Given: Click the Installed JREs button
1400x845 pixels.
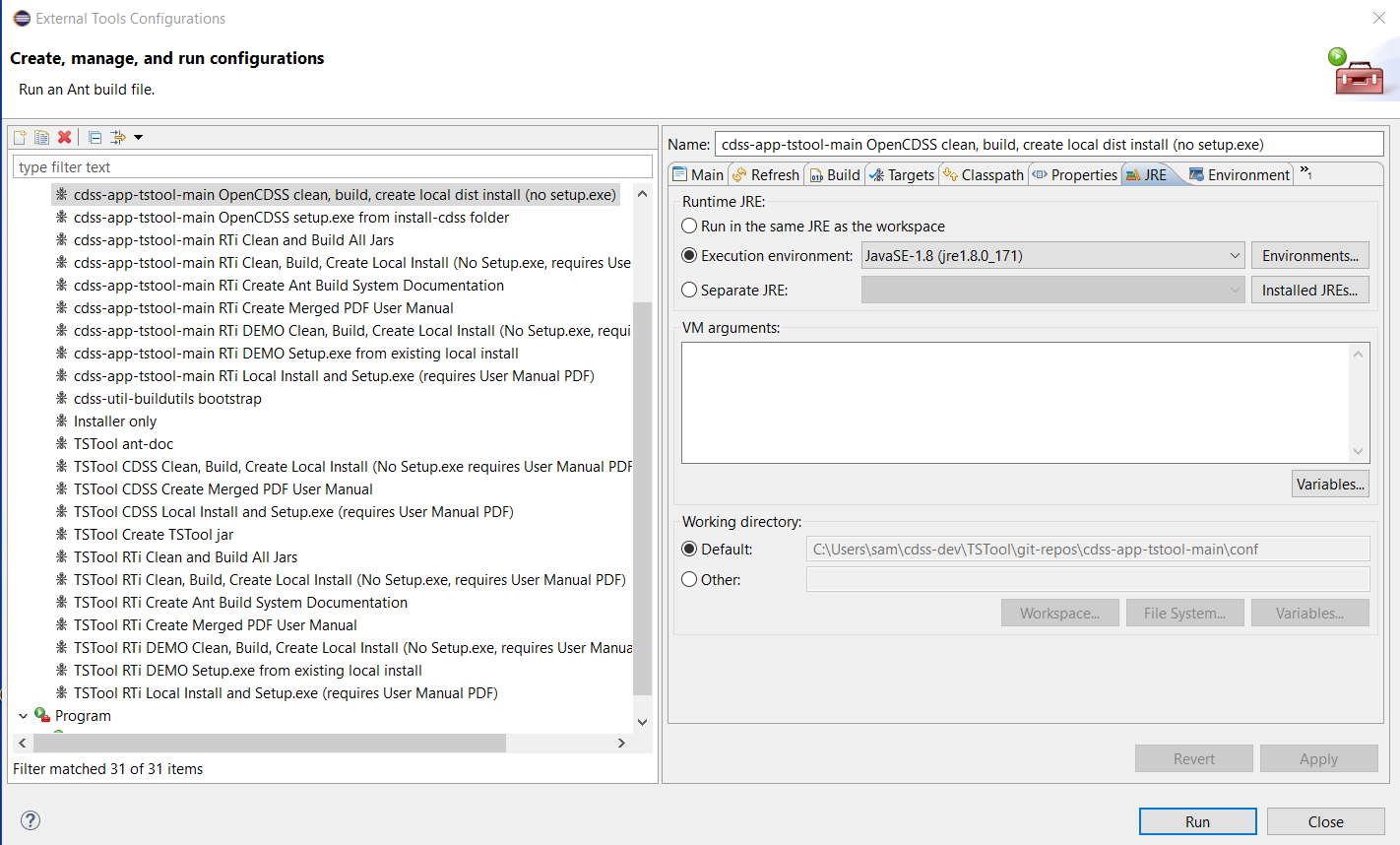Looking at the screenshot, I should coord(1309,291).
